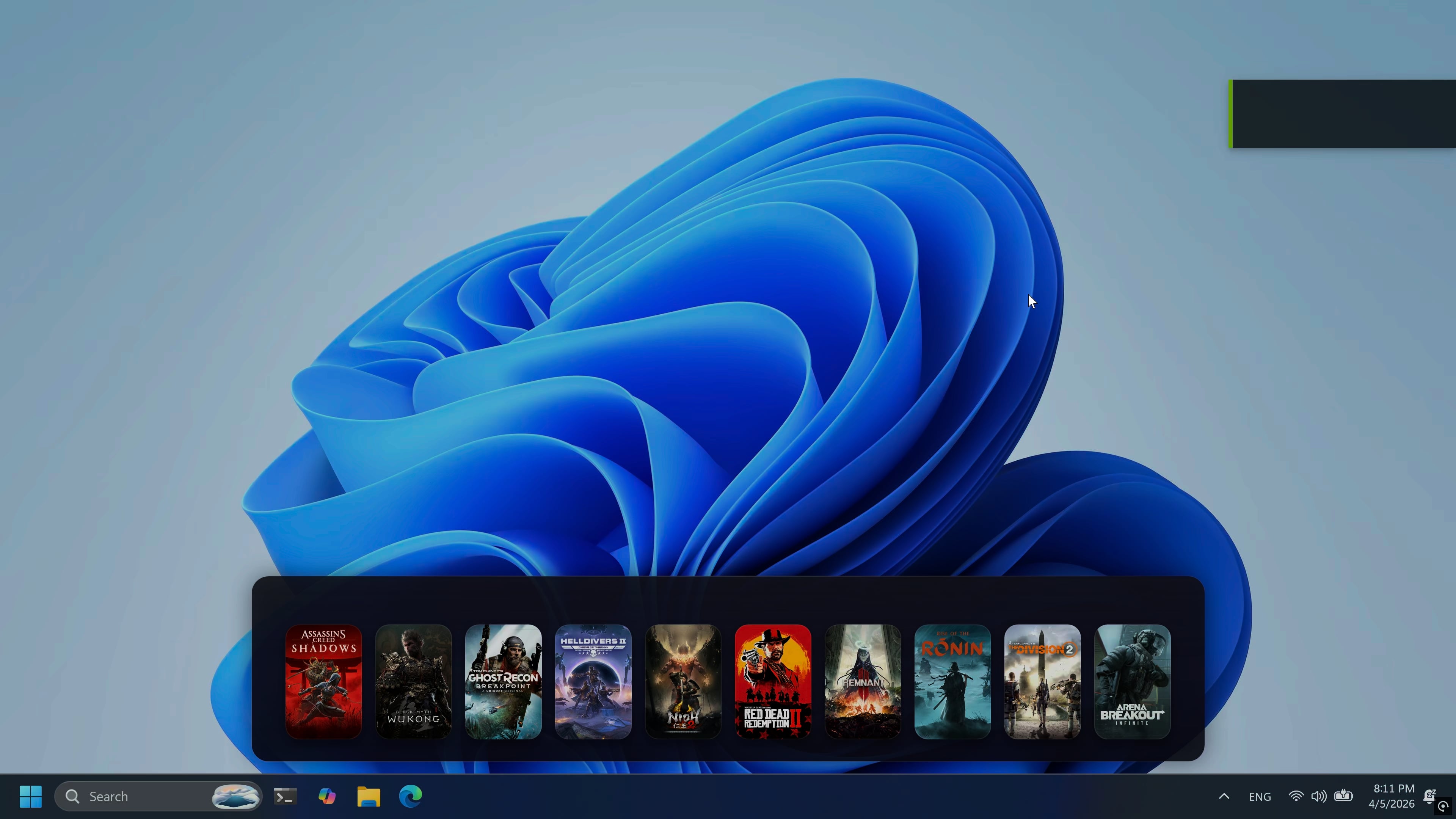The height and width of the screenshot is (819, 1456).
Task: Open Black Myth Wukong from launcher
Action: pyautogui.click(x=413, y=681)
